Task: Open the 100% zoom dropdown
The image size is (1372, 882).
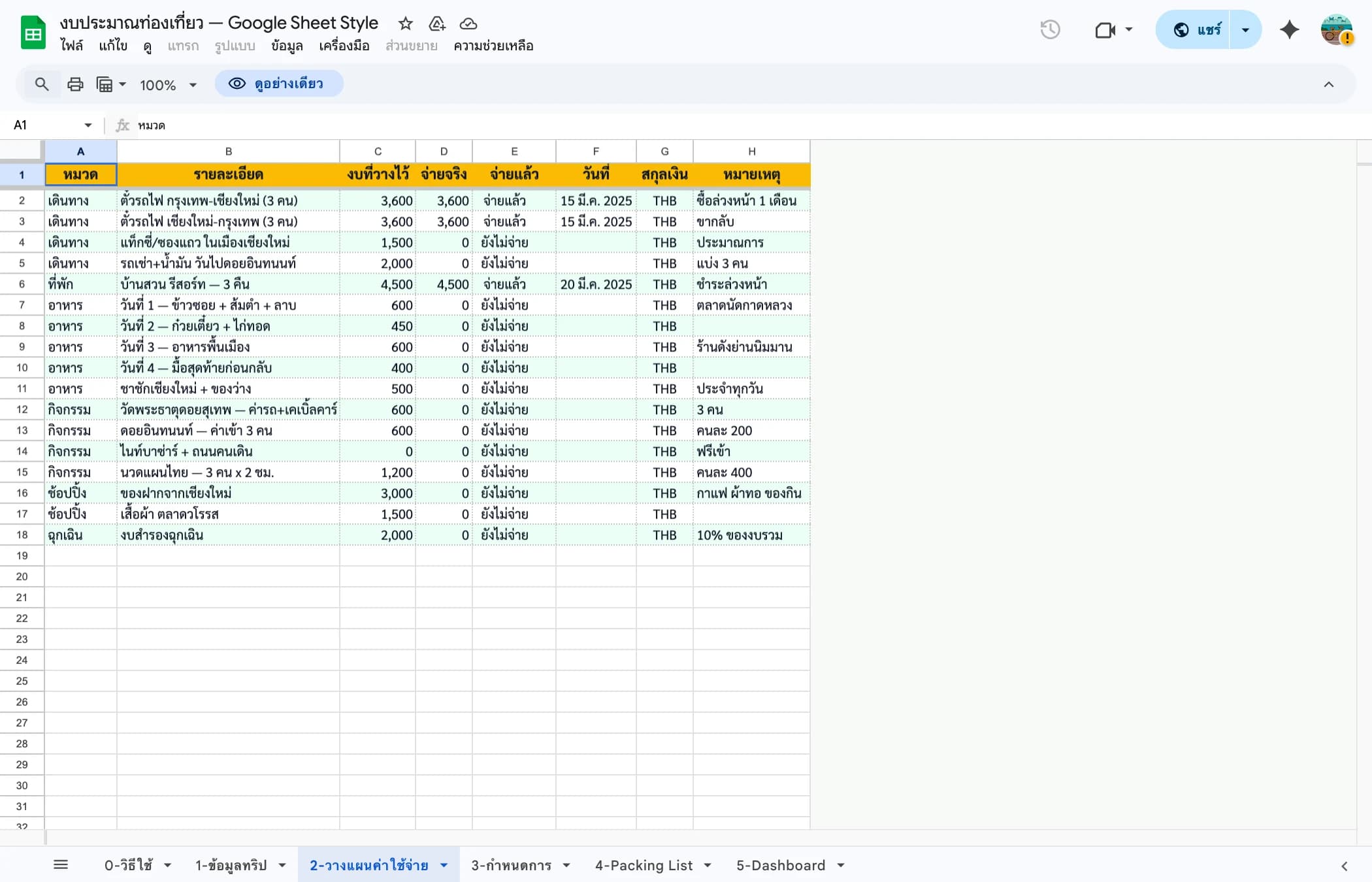Action: pyautogui.click(x=167, y=84)
